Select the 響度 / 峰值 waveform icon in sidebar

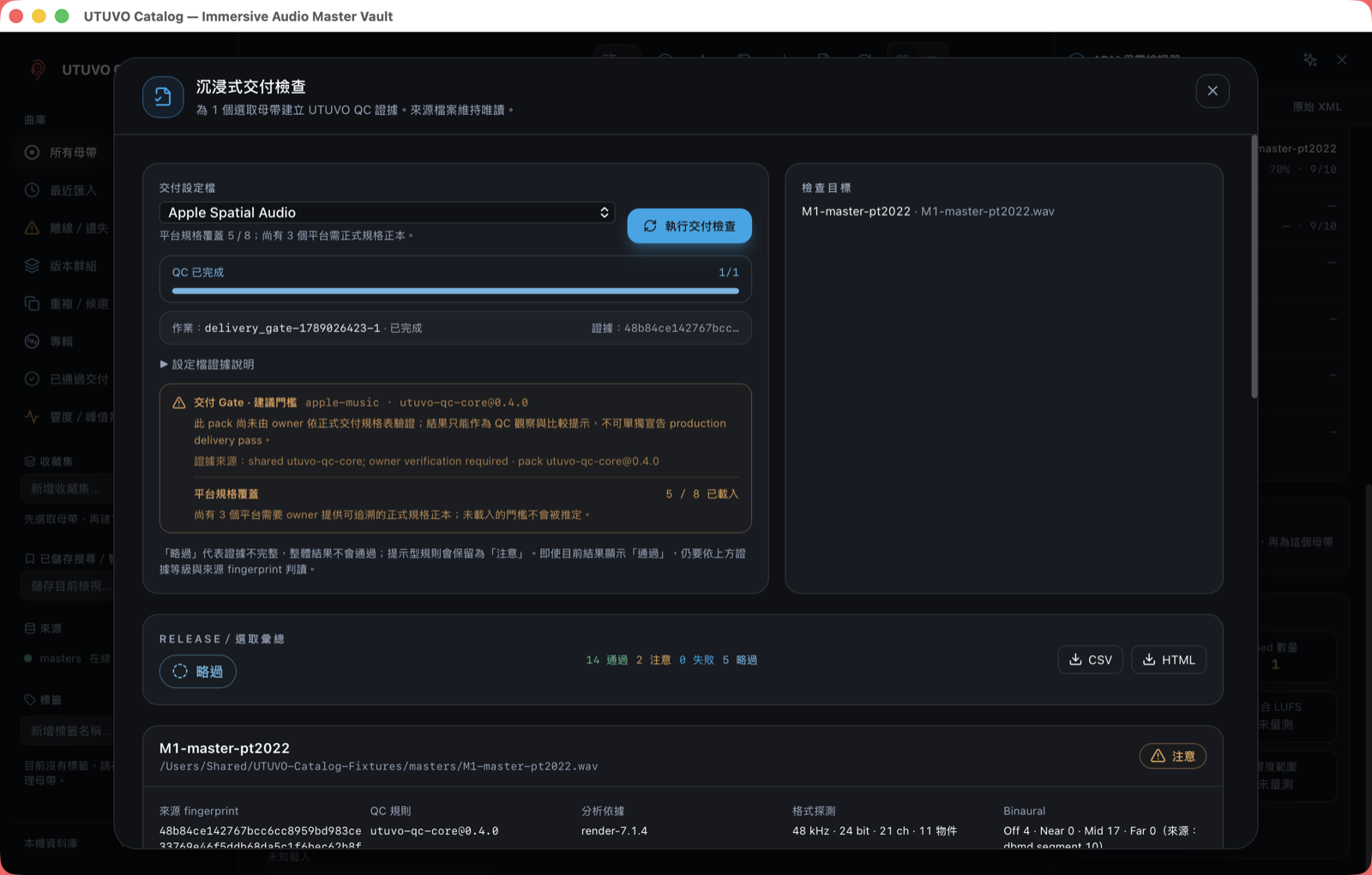32,417
